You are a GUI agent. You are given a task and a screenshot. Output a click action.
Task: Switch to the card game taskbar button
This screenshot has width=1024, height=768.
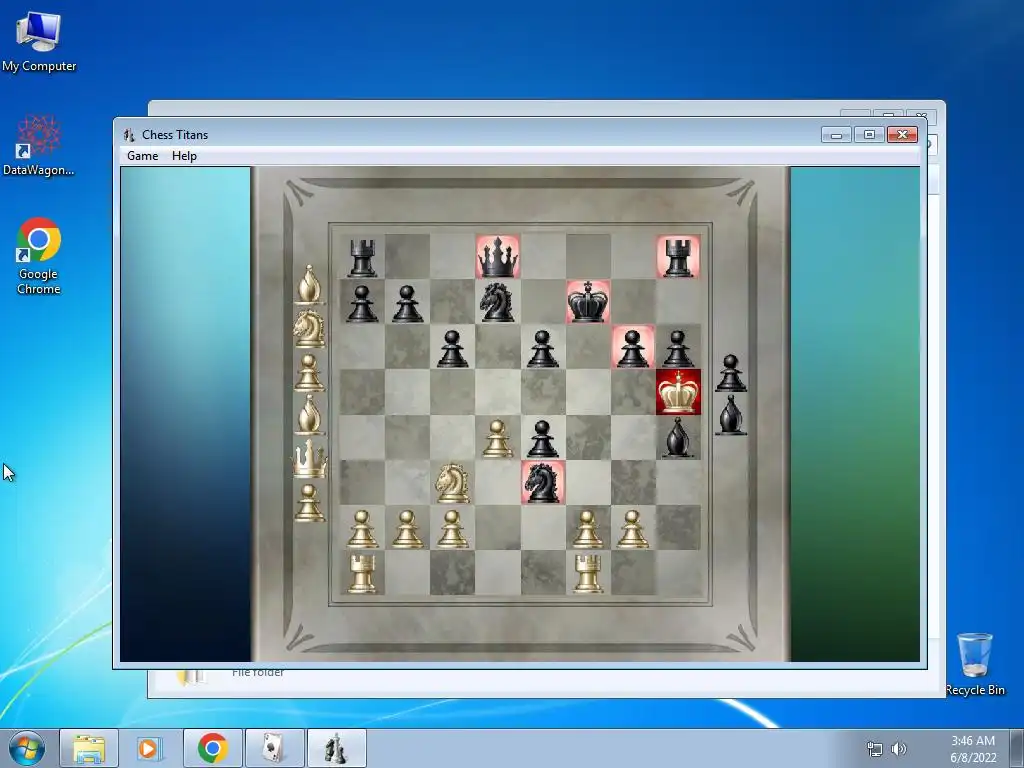click(x=274, y=748)
